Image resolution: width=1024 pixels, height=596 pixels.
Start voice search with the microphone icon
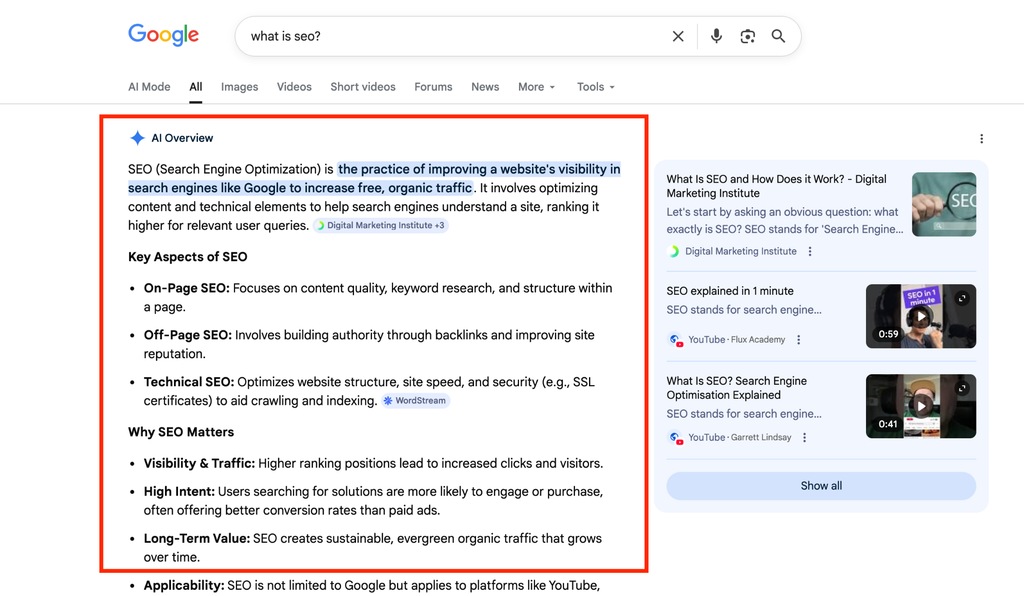click(716, 36)
